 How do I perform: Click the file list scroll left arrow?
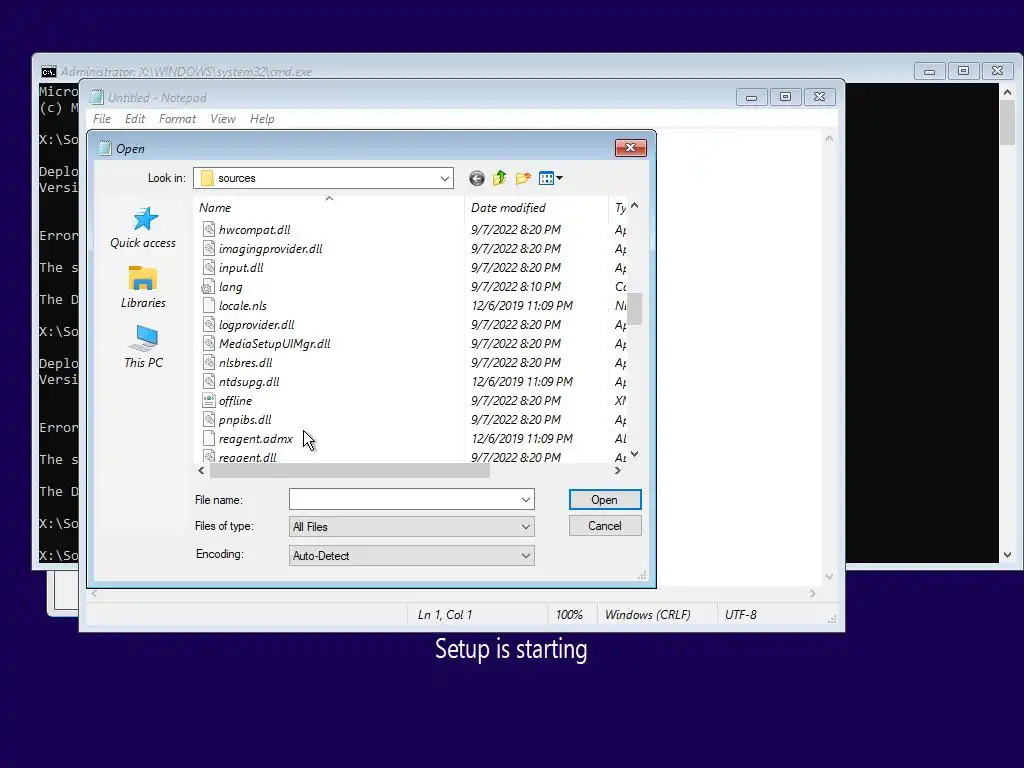201,471
